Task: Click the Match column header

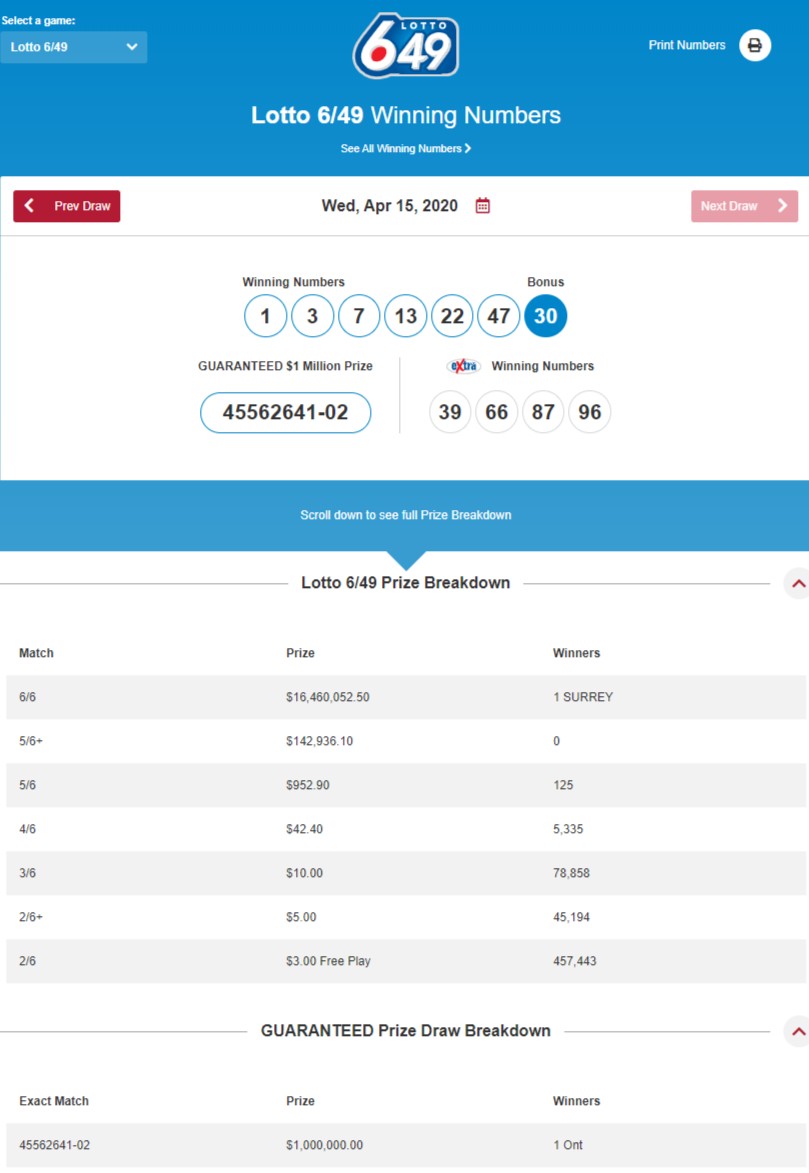Action: 36,653
